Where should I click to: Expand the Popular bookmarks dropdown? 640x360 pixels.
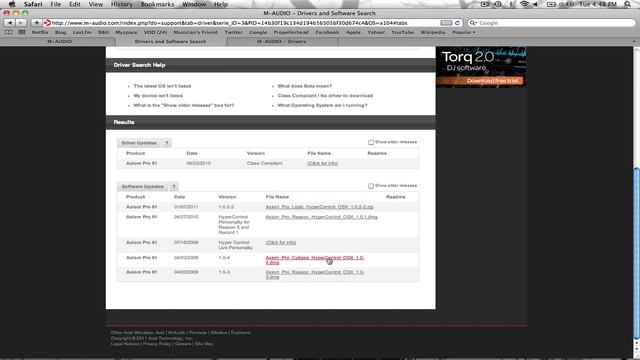[464, 32]
